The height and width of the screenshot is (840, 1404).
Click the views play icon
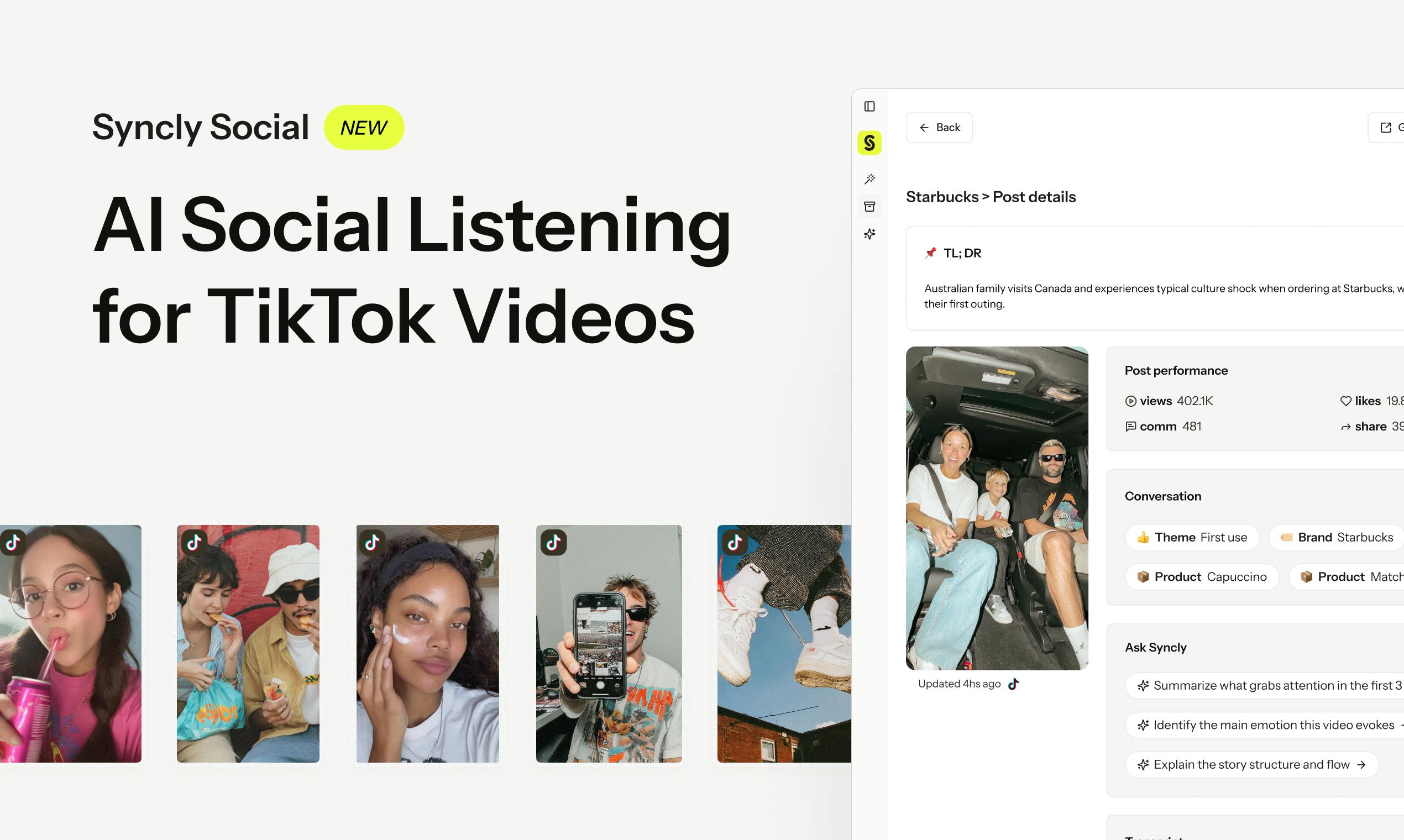[x=1130, y=401]
